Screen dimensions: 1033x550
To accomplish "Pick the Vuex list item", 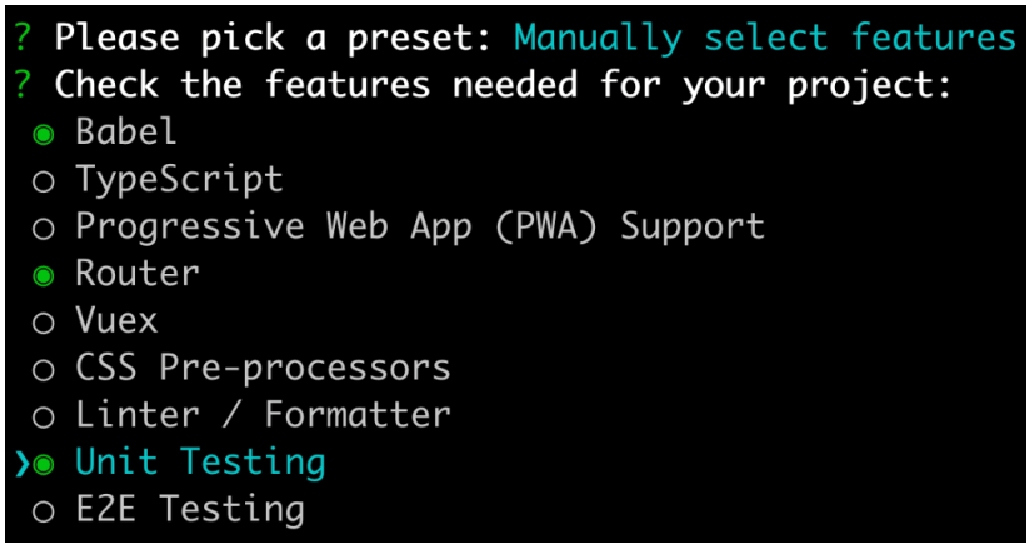I will 117,320.
